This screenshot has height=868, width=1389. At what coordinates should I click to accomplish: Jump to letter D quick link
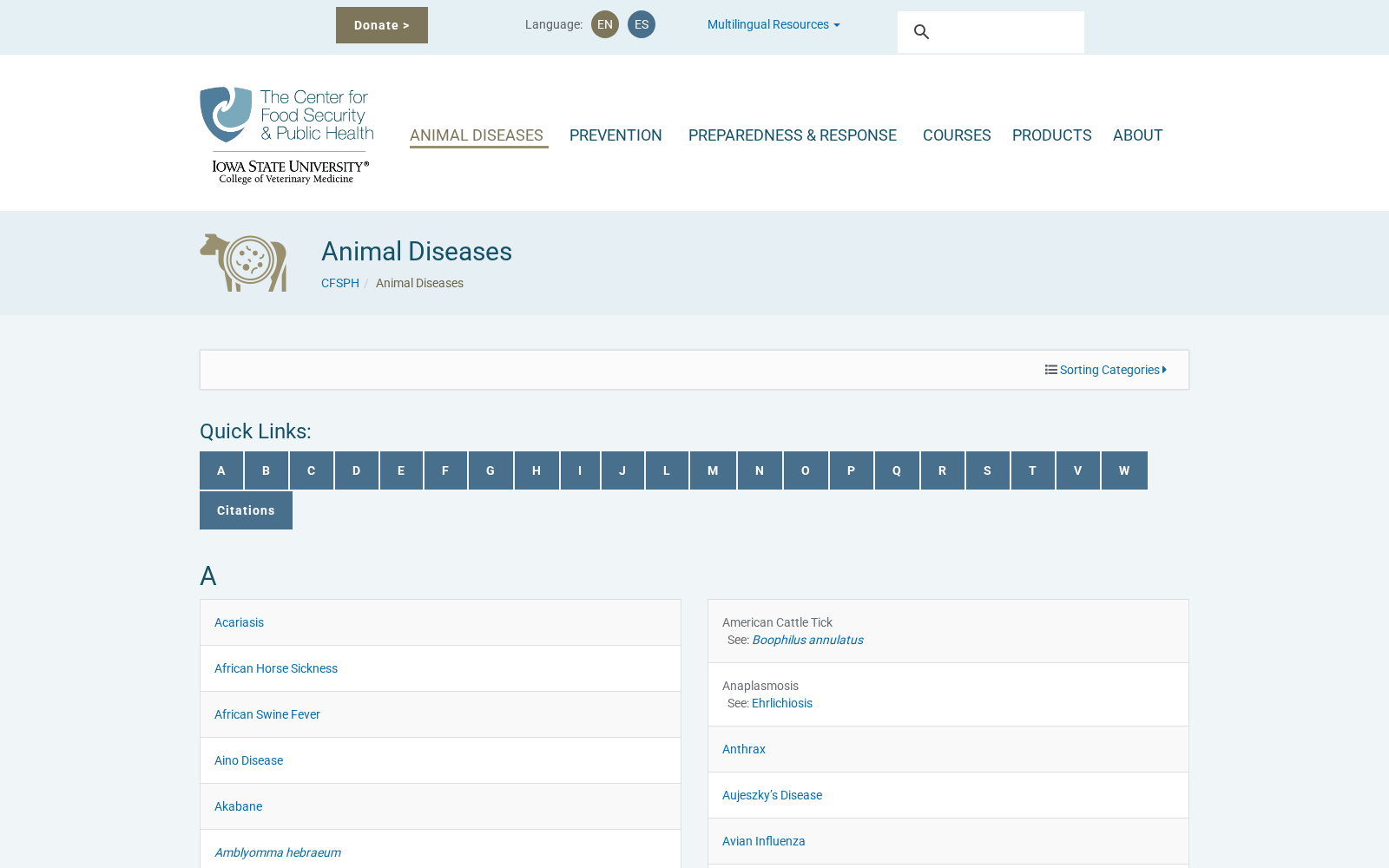[357, 470]
